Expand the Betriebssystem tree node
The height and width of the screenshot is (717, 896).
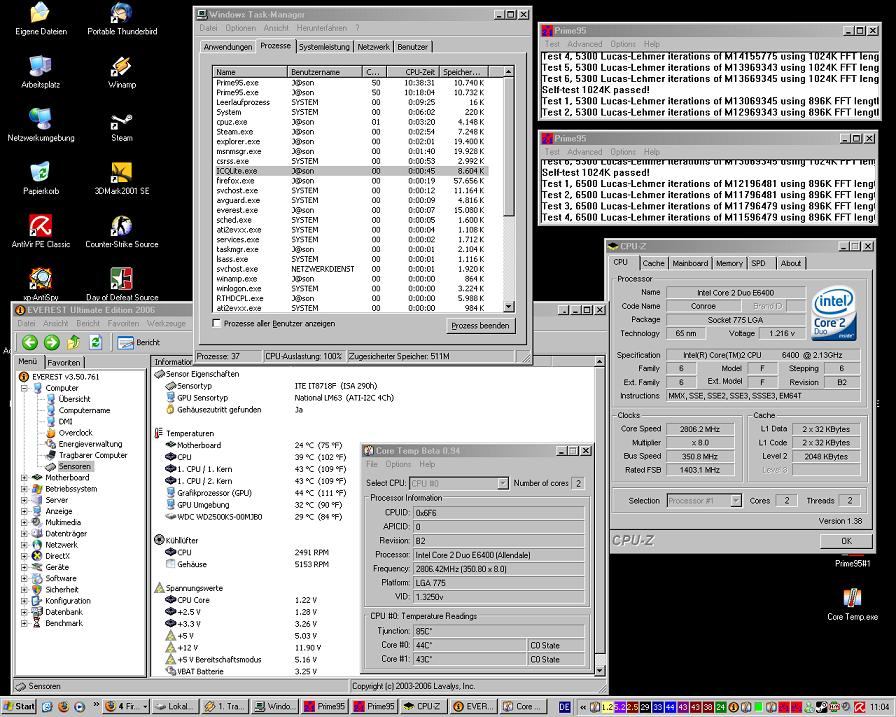24,489
